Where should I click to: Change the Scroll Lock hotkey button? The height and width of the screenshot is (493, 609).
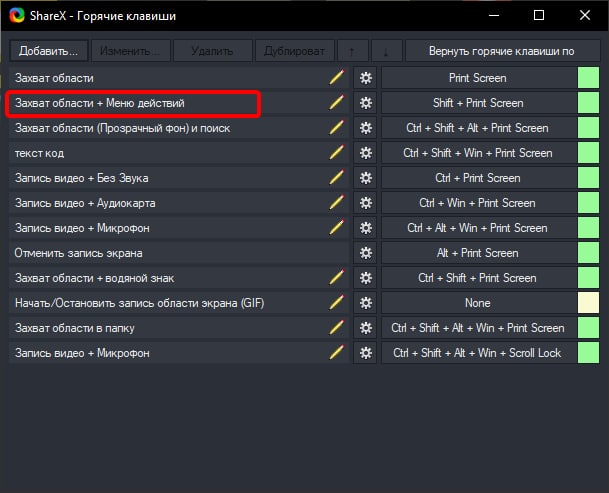(x=478, y=353)
